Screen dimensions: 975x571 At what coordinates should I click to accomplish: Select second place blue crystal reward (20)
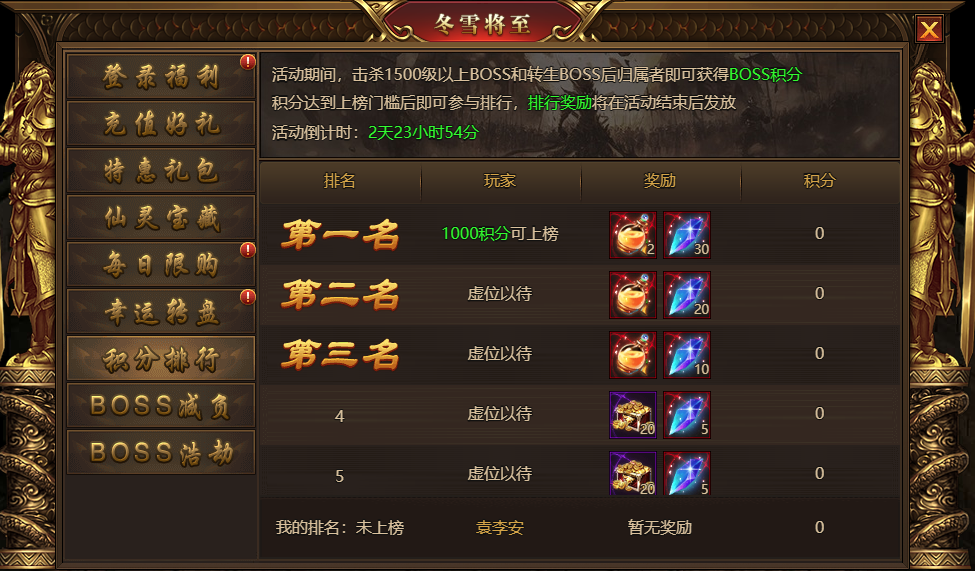point(686,295)
